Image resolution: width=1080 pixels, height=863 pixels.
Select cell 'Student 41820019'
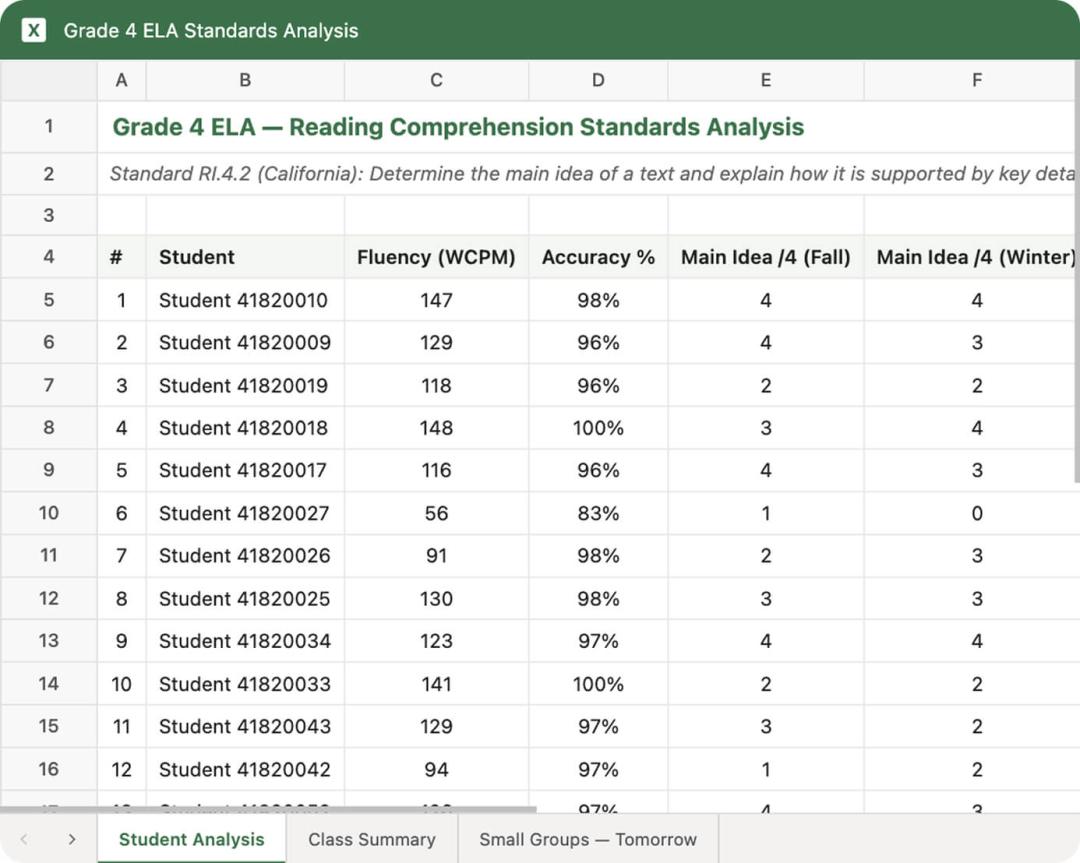point(245,385)
